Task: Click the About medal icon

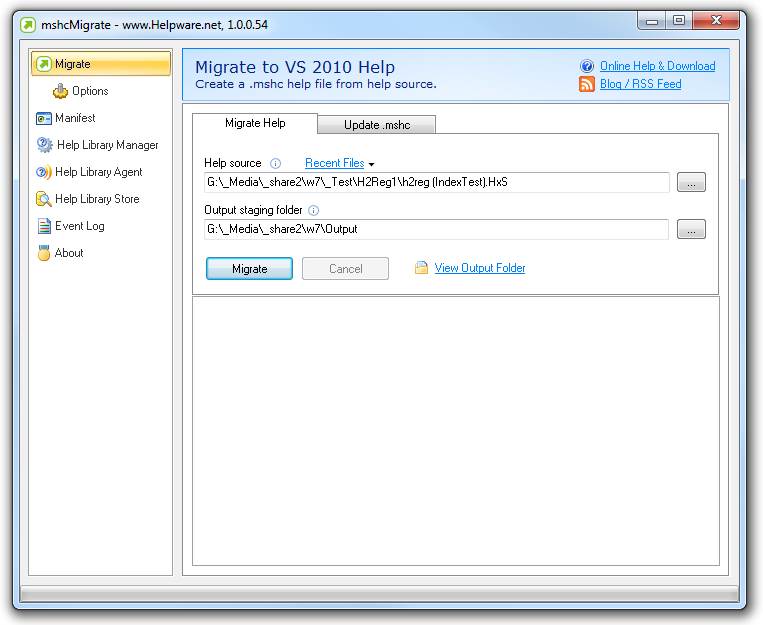Action: [44, 253]
